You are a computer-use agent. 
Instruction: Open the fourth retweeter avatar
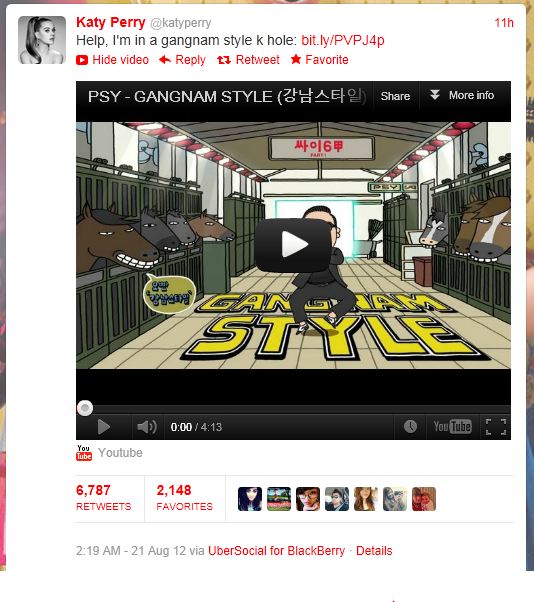(337, 499)
